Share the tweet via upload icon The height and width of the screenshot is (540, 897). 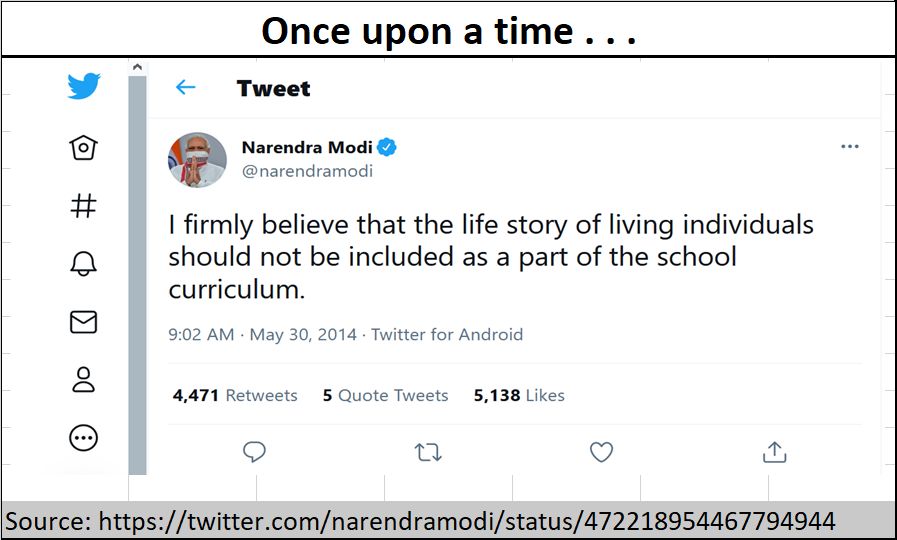[775, 452]
